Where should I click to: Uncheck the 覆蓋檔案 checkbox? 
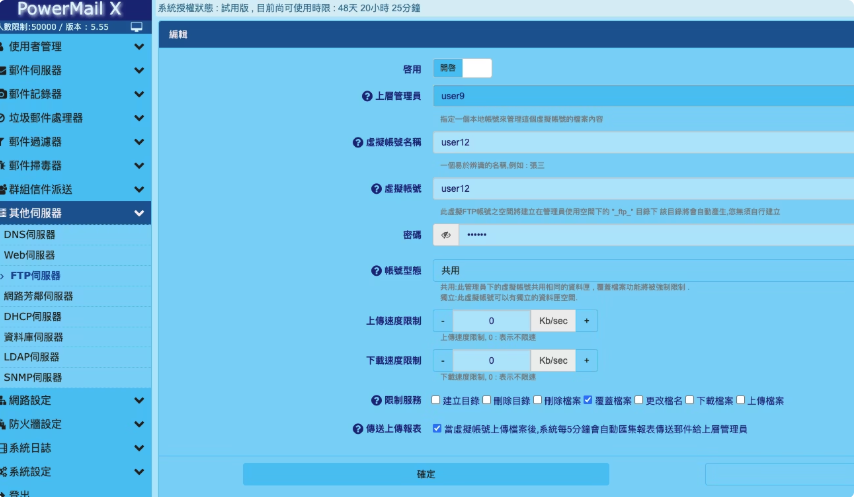tap(588, 400)
